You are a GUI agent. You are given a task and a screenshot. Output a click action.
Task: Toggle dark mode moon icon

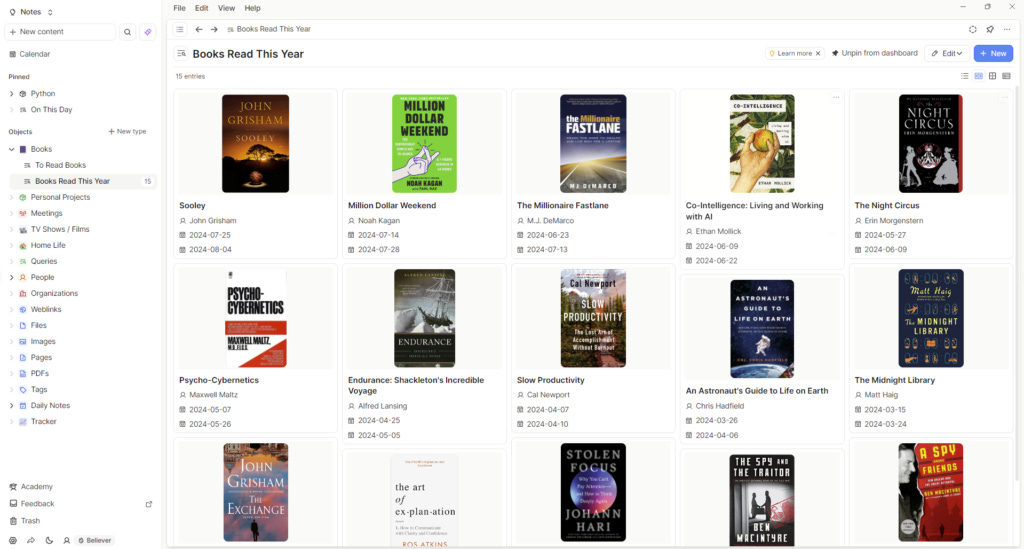[49, 541]
